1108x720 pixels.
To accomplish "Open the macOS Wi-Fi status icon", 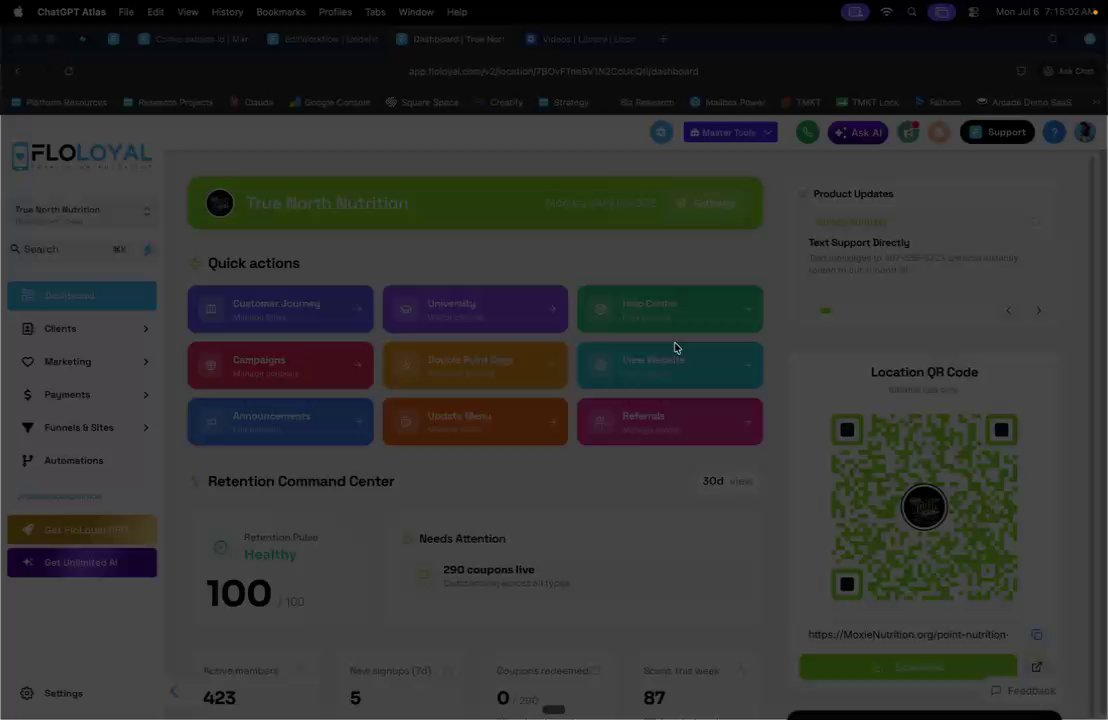I will pos(886,12).
